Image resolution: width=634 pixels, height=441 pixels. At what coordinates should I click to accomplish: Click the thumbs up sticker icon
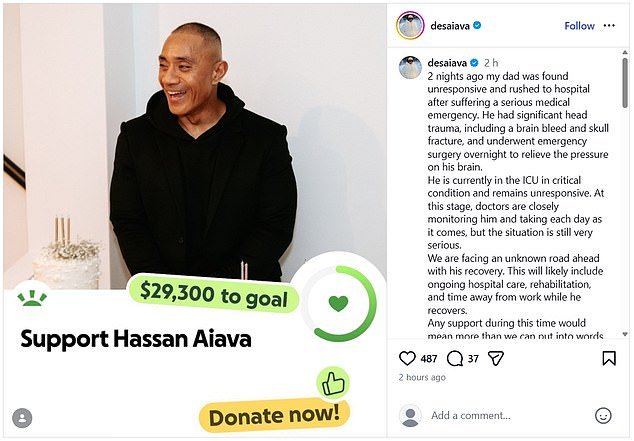pos(333,383)
